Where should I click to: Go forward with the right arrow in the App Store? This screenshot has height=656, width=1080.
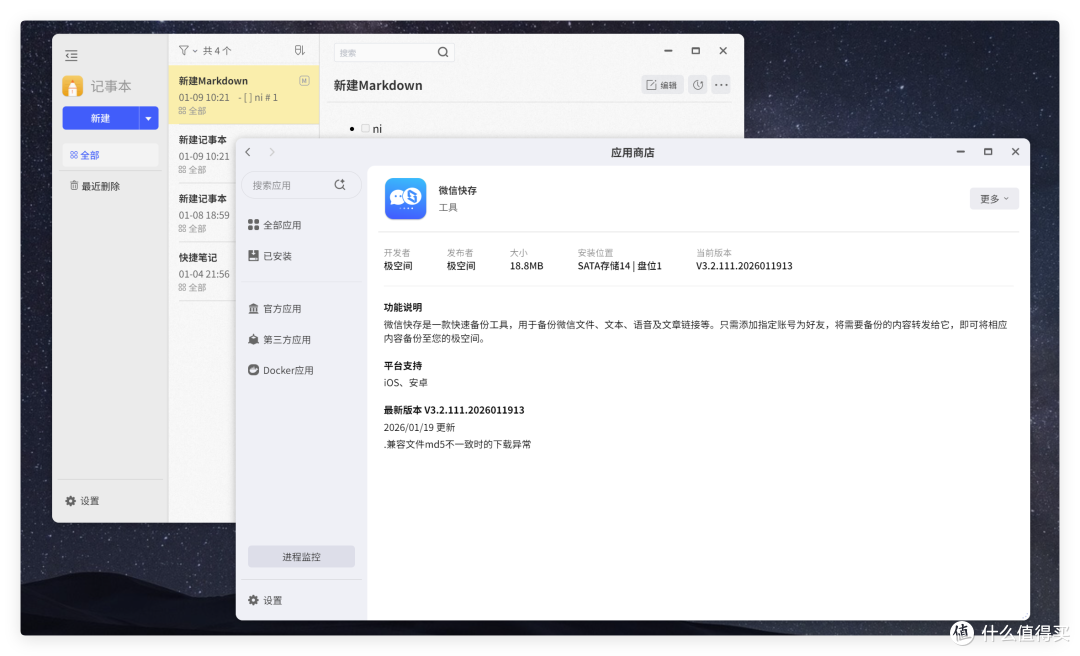pos(272,152)
